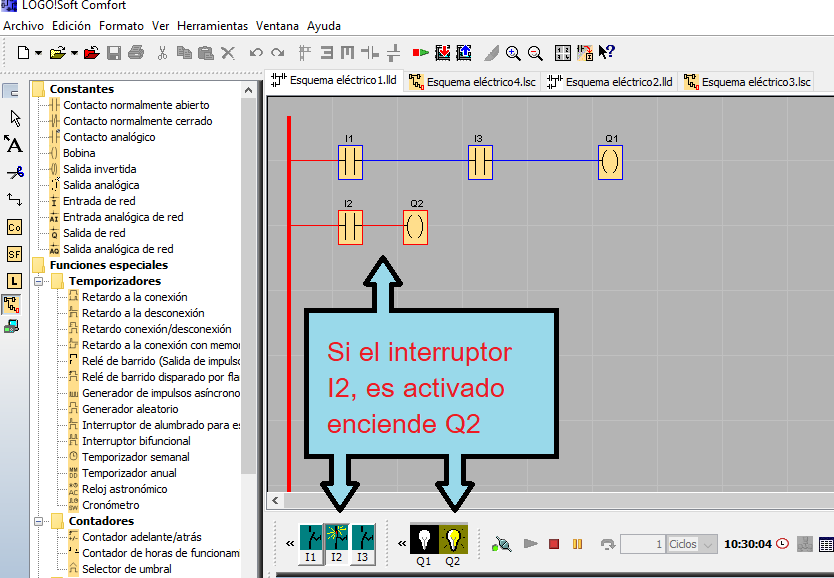Open the Co constants tool palette

click(14, 226)
